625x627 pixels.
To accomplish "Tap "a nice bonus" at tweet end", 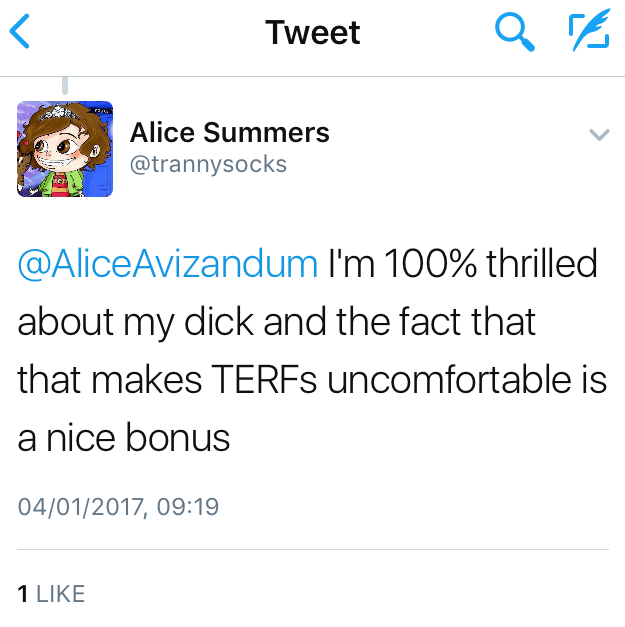I will [125, 438].
